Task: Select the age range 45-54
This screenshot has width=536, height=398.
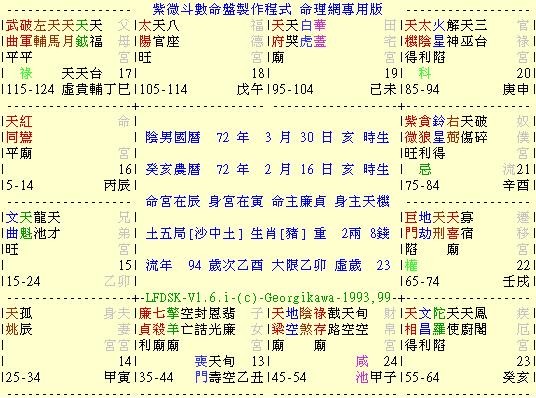Action: point(290,377)
